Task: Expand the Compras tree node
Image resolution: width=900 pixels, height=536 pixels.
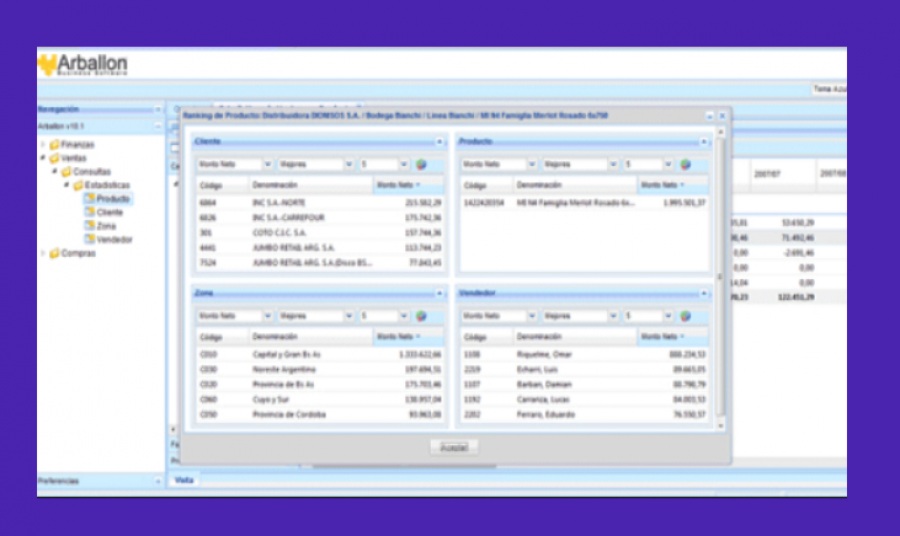Action: [x=43, y=253]
